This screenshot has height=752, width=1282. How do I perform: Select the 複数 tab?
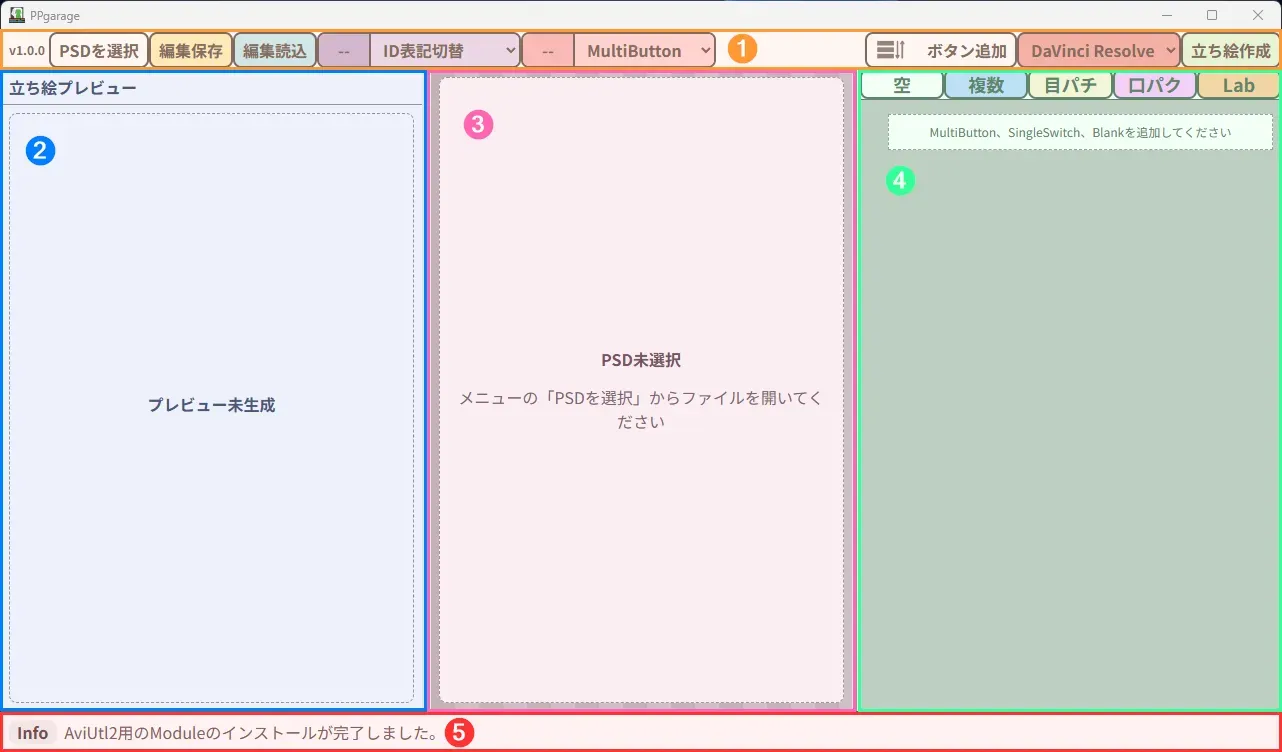[x=986, y=85]
